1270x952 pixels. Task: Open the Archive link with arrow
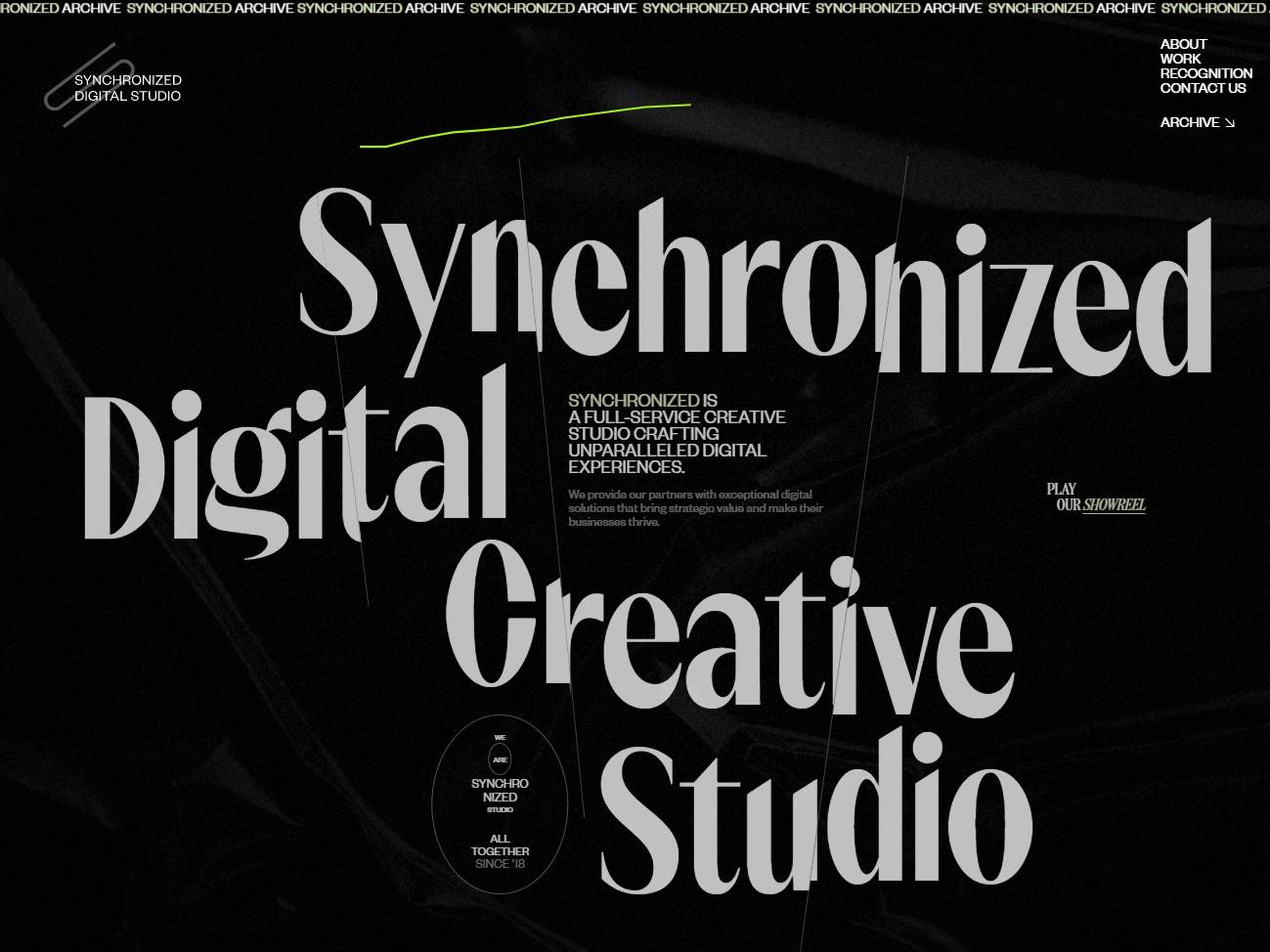1197,122
